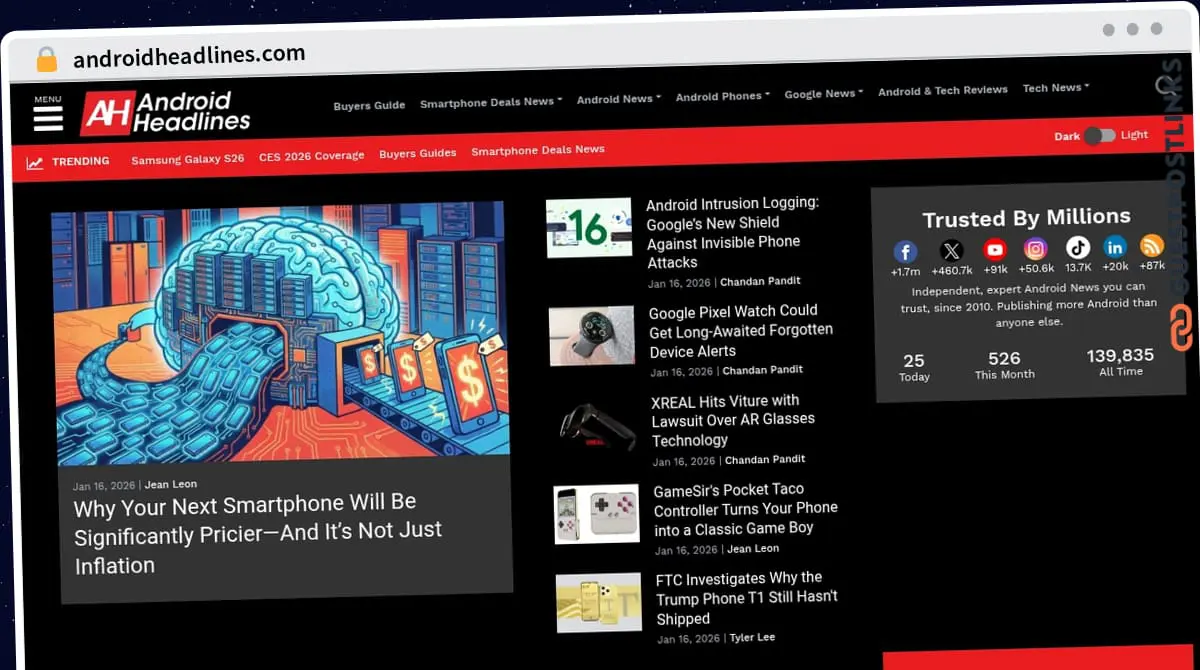The width and height of the screenshot is (1200, 670).
Task: Expand the Smartphone Deals News dropdown
Action: tap(490, 102)
